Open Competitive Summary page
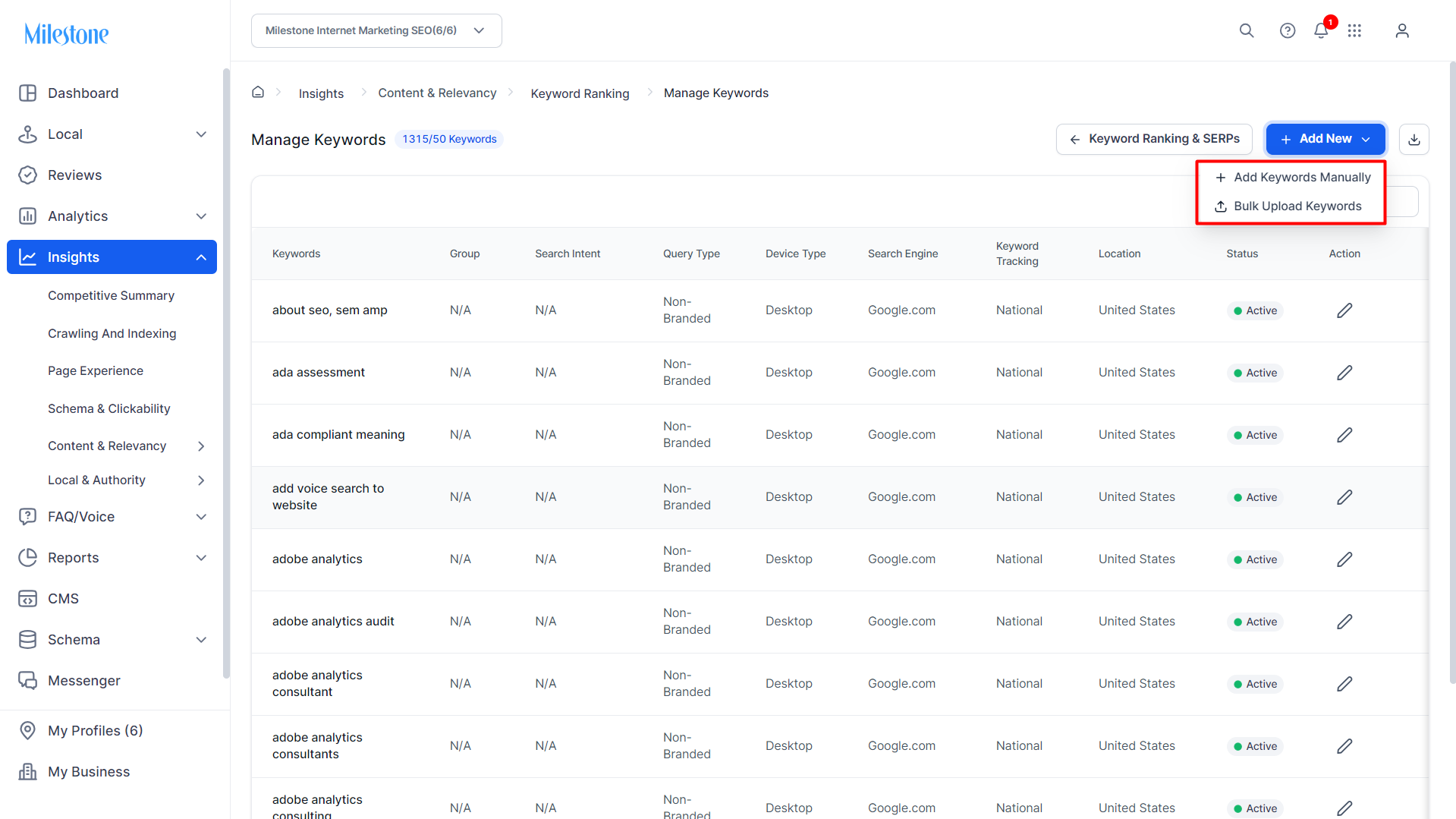This screenshot has height=819, width=1456. click(111, 296)
